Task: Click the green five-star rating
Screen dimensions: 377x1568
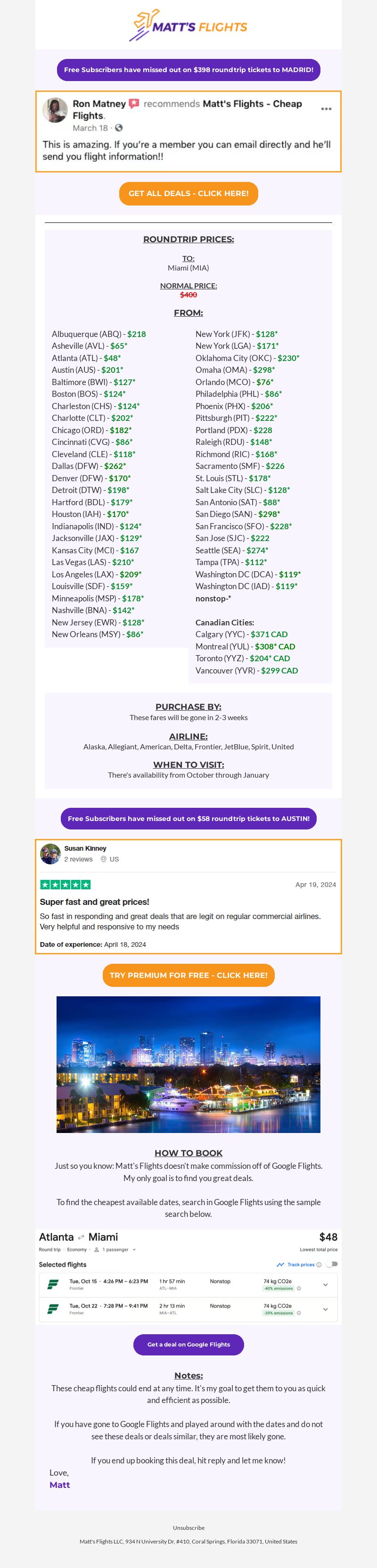Action: (65, 885)
